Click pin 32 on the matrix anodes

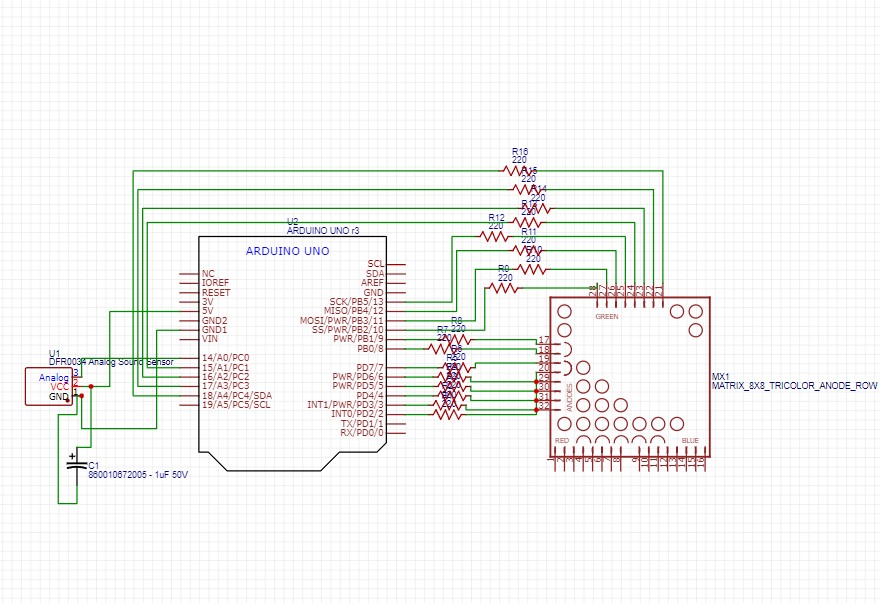point(545,405)
